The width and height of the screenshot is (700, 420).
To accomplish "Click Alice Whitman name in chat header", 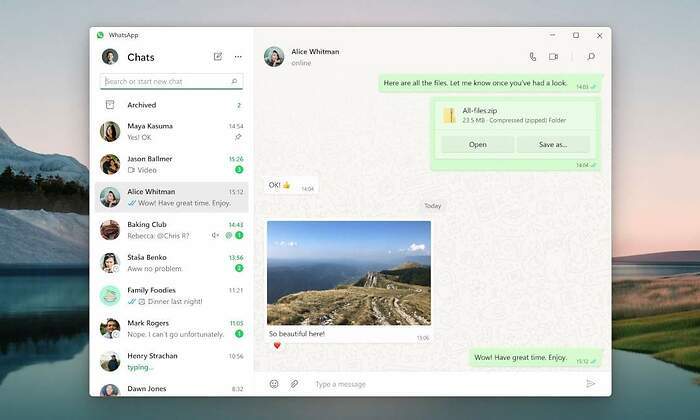I will tap(315, 51).
